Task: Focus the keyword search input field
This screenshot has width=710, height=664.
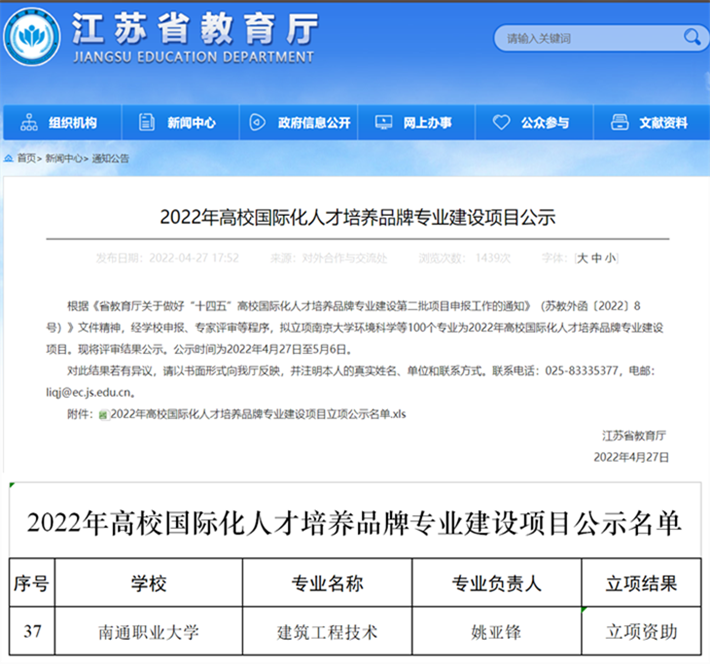Action: pos(601,38)
